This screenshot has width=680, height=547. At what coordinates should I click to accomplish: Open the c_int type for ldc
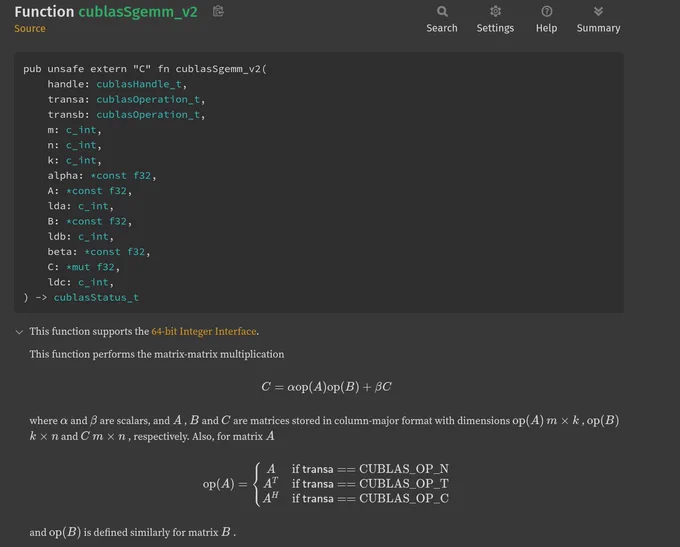tap(93, 282)
